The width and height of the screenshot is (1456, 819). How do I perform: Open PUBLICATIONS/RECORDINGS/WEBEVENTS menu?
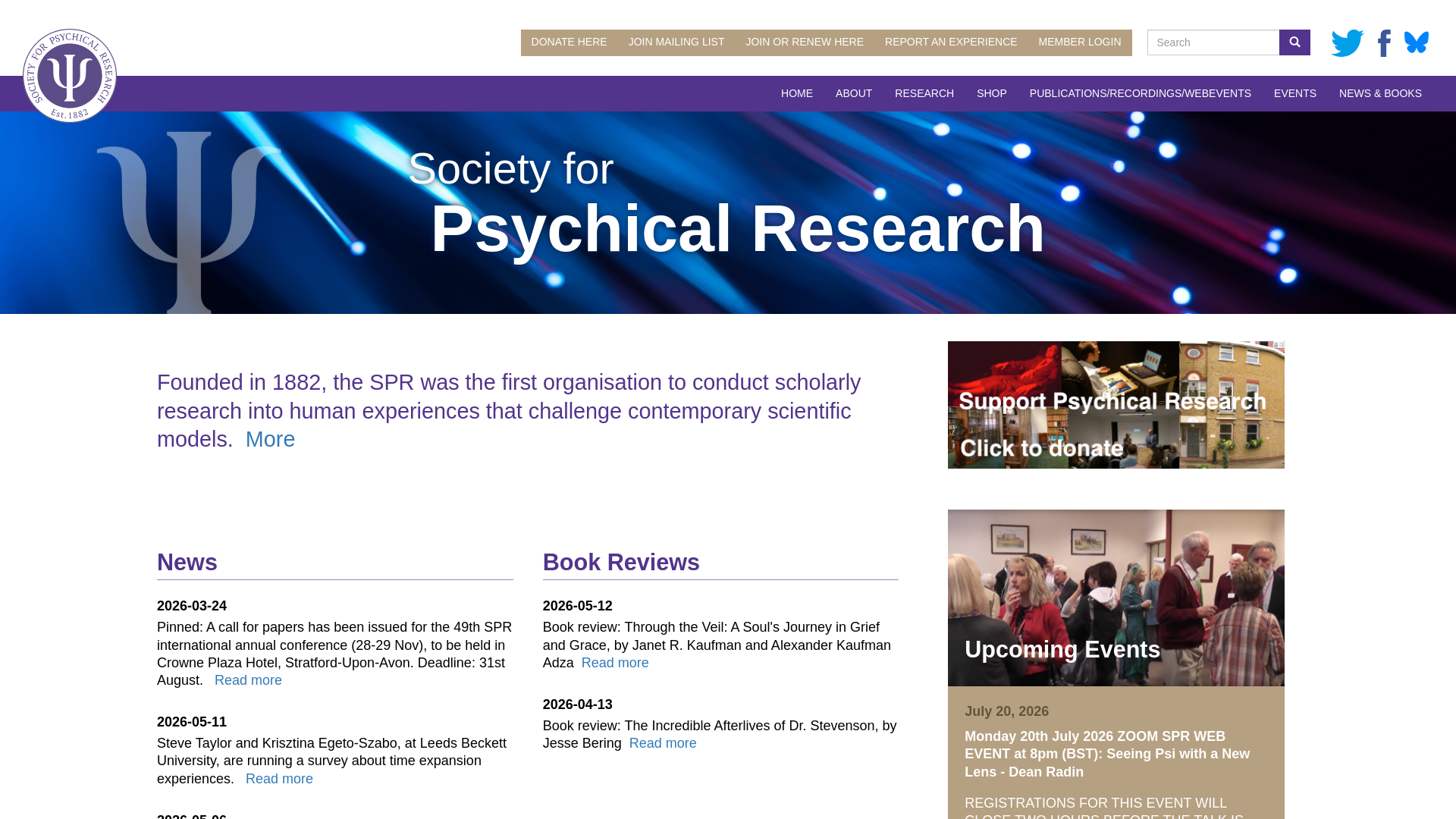point(1140,93)
